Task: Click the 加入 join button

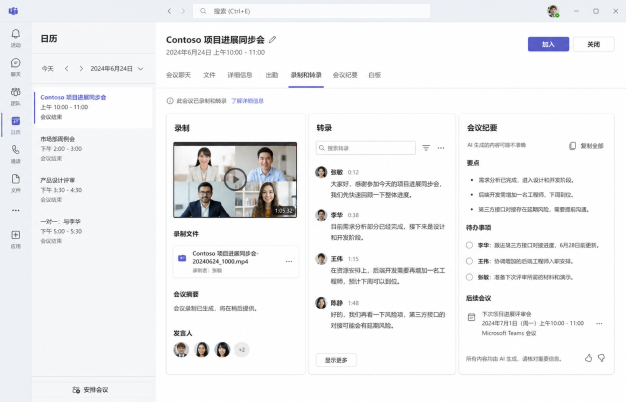Action: point(548,44)
